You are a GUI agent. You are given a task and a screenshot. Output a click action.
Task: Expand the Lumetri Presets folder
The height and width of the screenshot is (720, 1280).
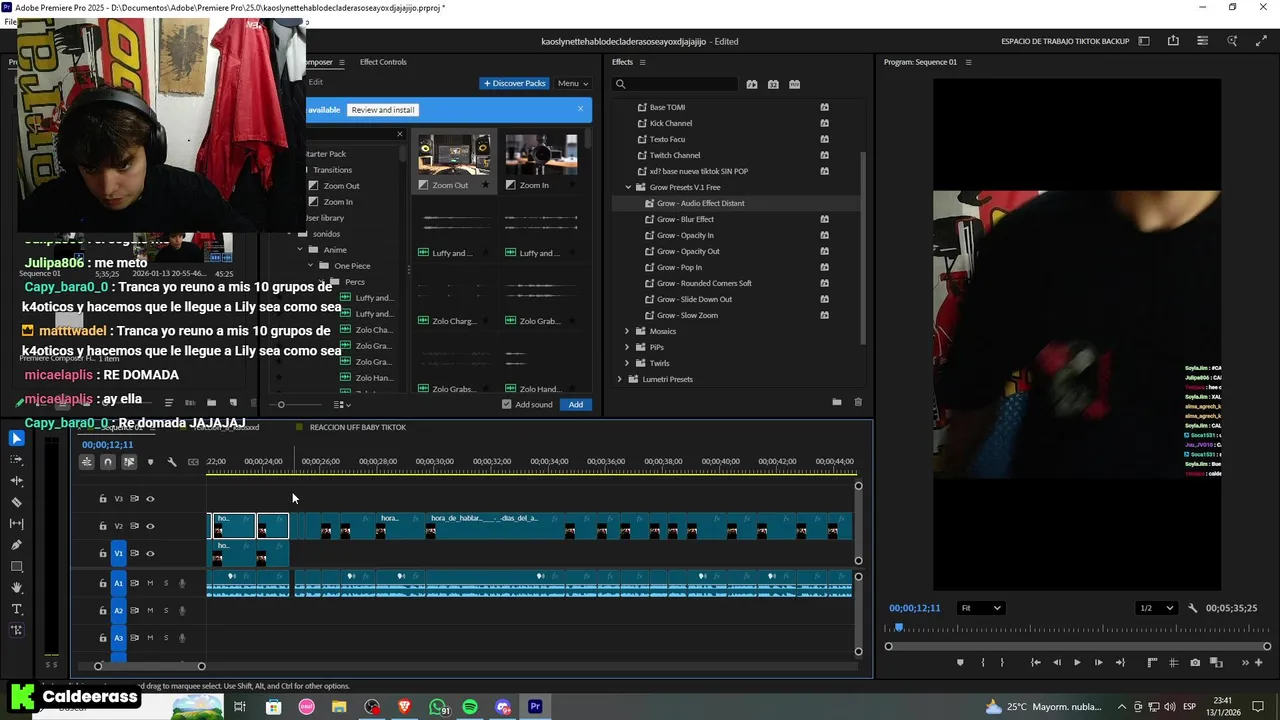pos(619,379)
